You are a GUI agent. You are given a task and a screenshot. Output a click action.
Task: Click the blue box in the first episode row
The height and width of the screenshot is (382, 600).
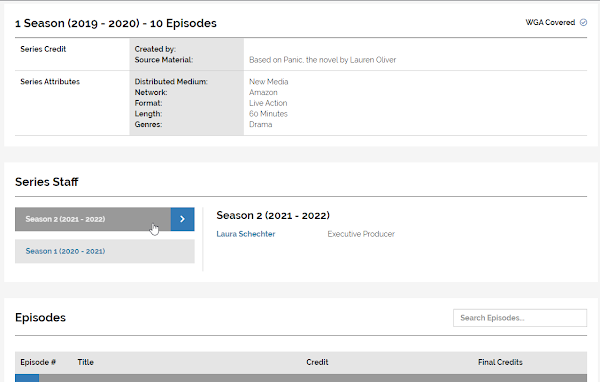(x=27, y=378)
